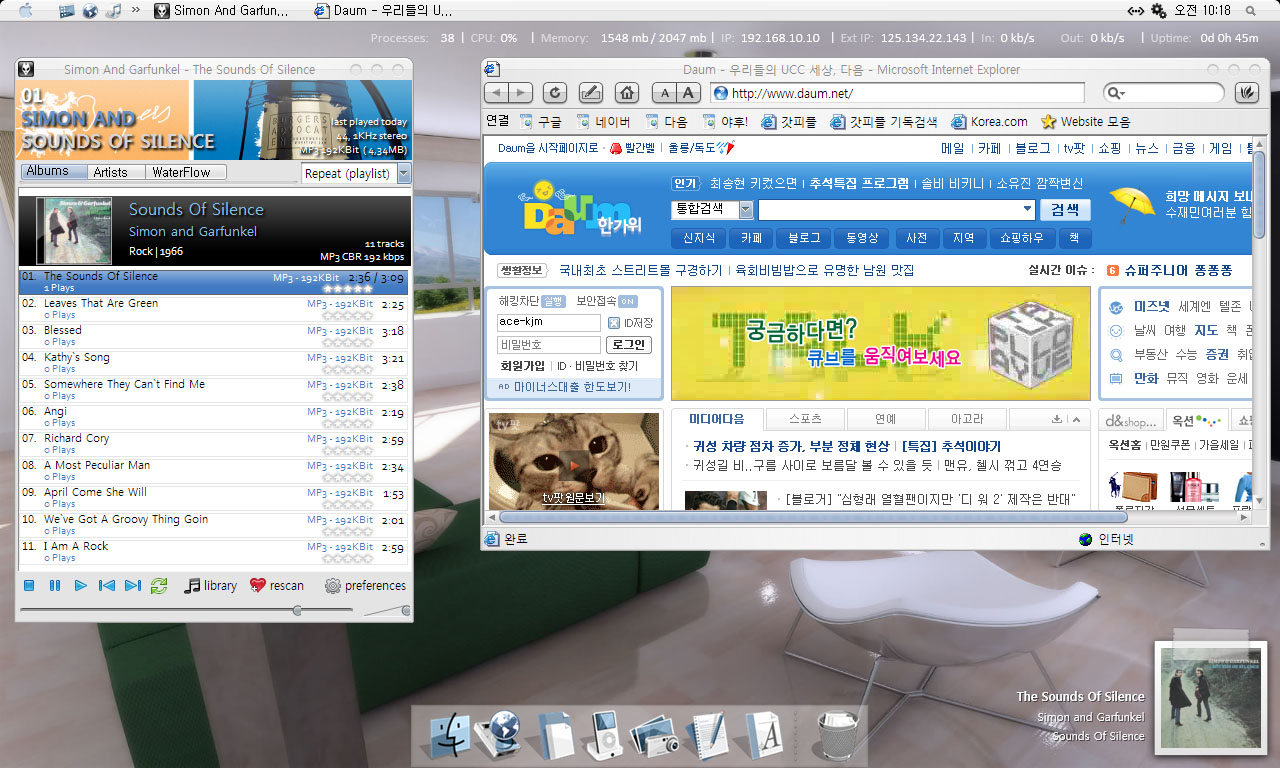
Task: Click the browser back arrow
Action: [x=497, y=93]
